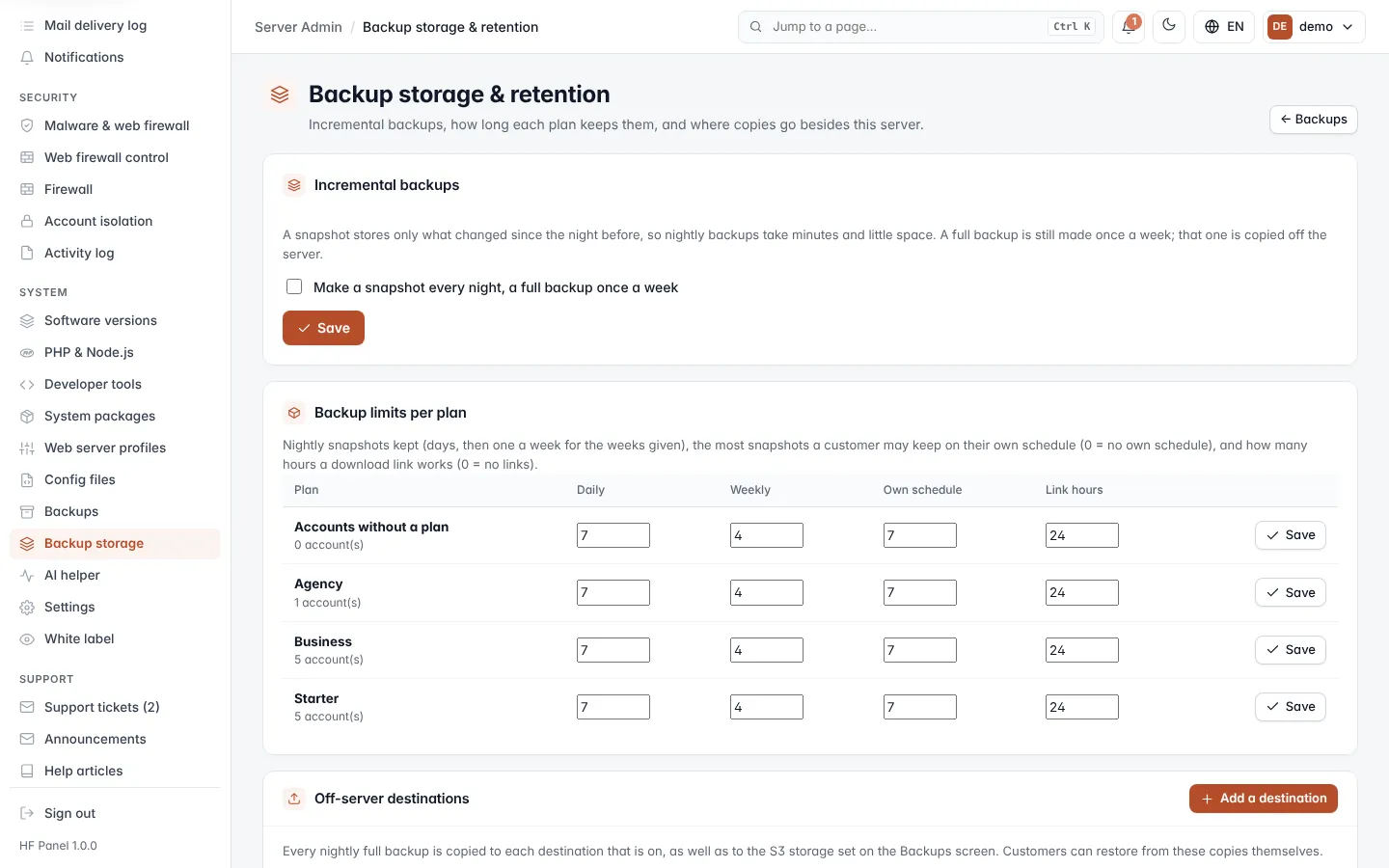Open Firewall in the sidebar
This screenshot has height=868, width=1389.
pos(115,189)
